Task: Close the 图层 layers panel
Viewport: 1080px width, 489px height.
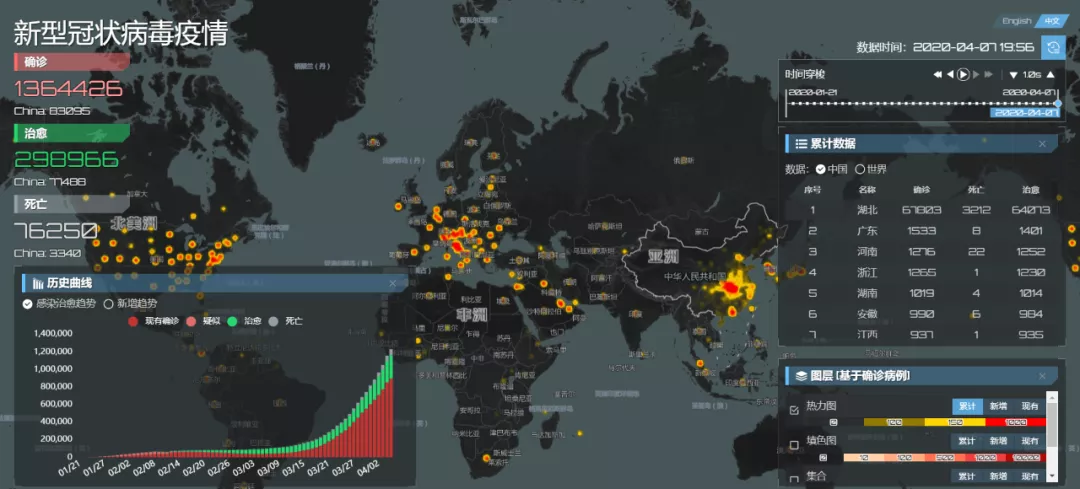Action: pos(1042,376)
